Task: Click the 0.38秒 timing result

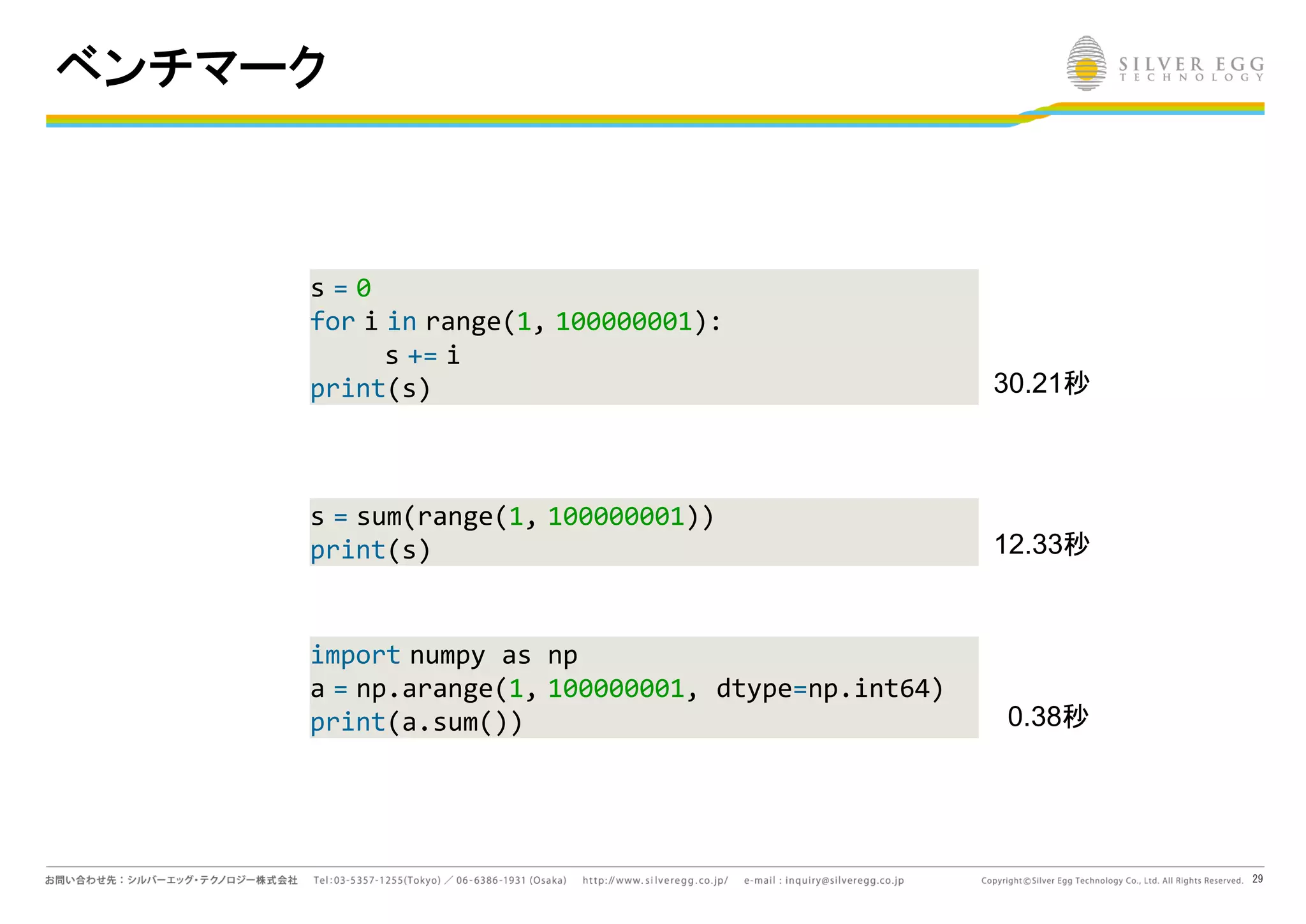Action: click(1048, 716)
